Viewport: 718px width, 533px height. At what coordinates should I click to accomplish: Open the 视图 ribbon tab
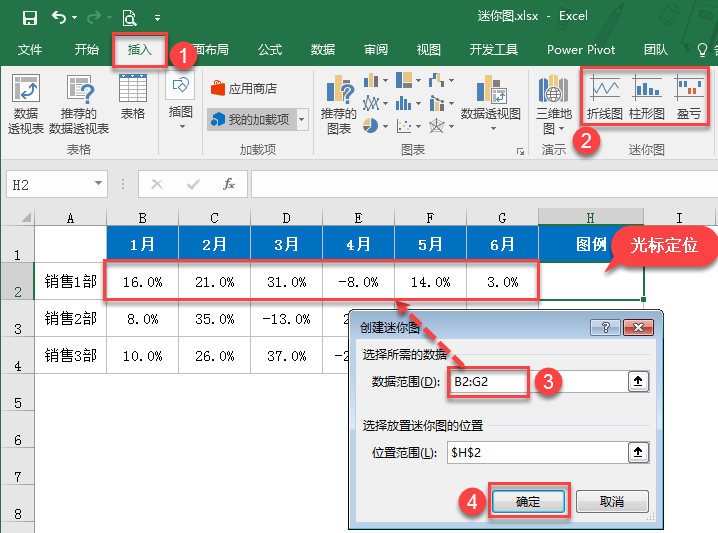[429, 49]
